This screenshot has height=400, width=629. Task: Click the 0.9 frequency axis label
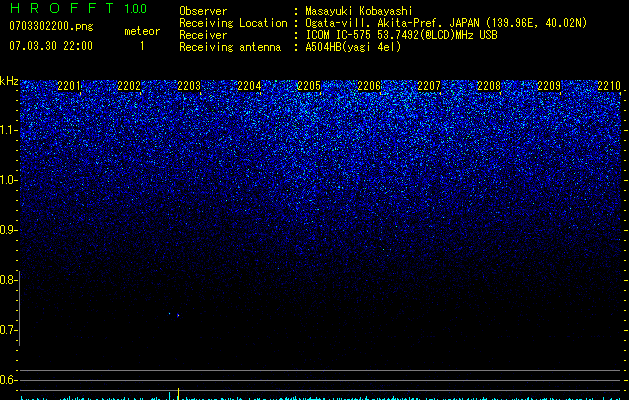(8, 230)
